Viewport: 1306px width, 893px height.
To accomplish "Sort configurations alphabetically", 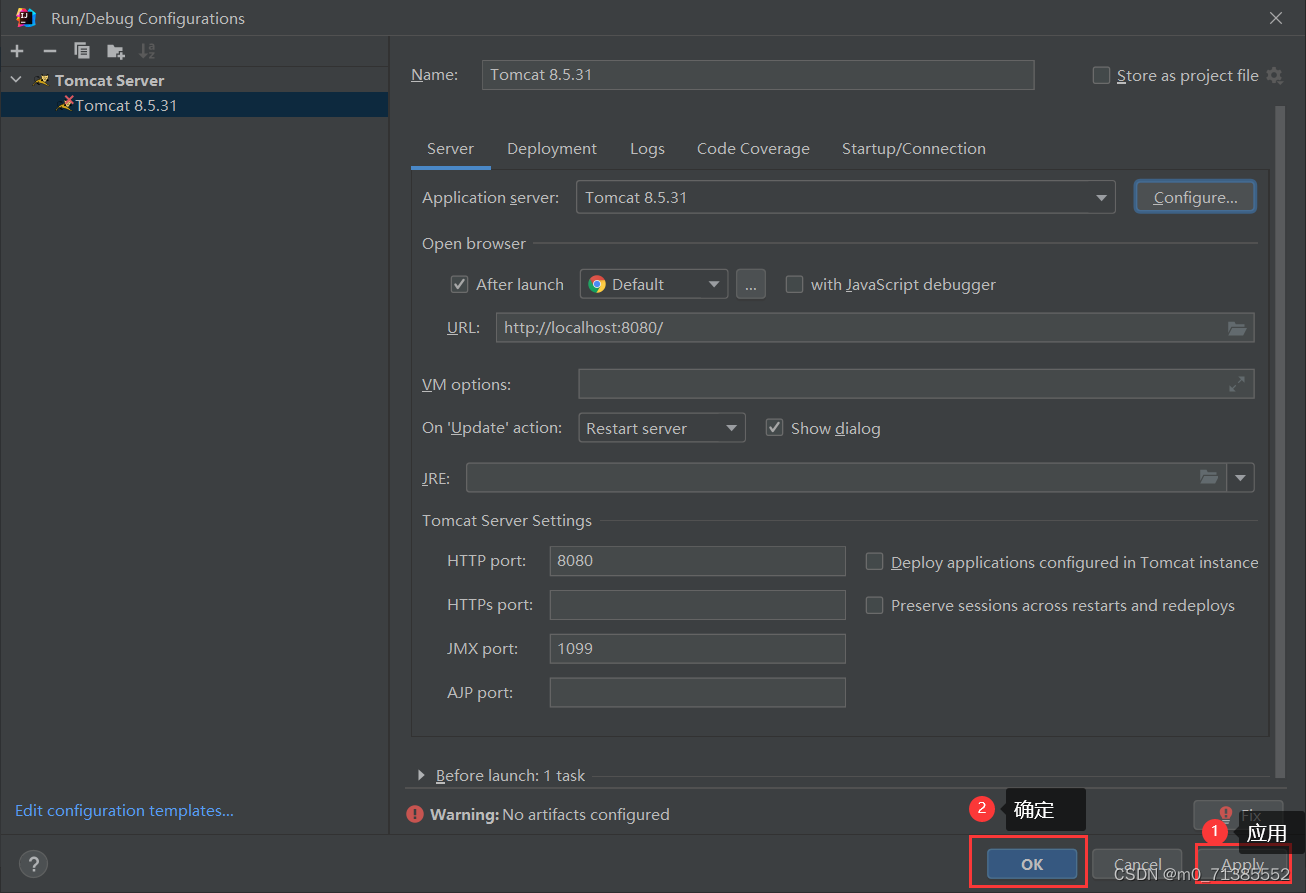I will coord(147,51).
